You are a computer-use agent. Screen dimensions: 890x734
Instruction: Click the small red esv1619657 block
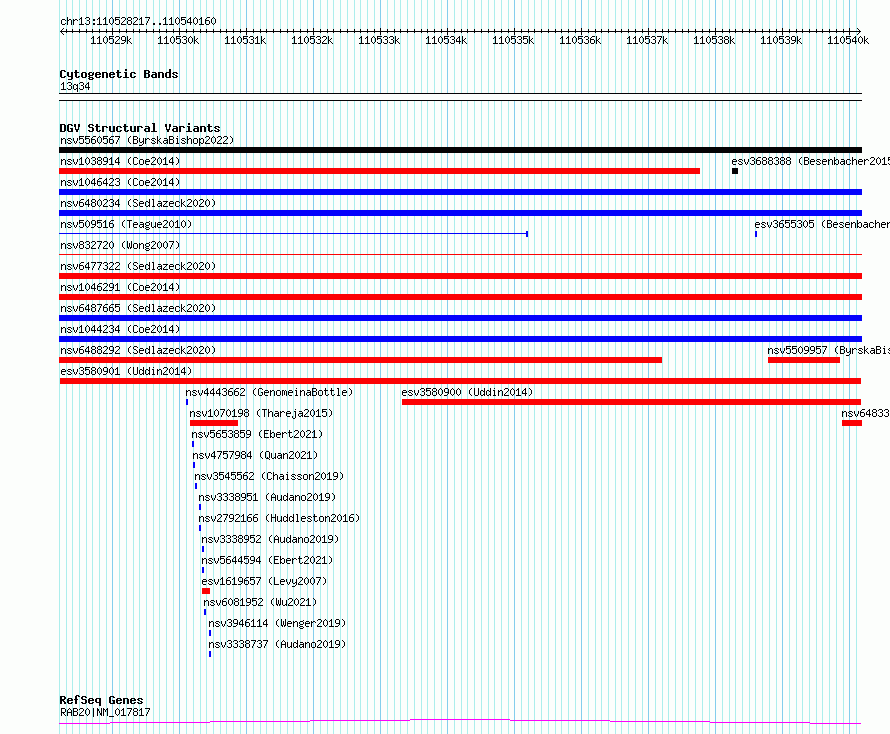coord(206,591)
